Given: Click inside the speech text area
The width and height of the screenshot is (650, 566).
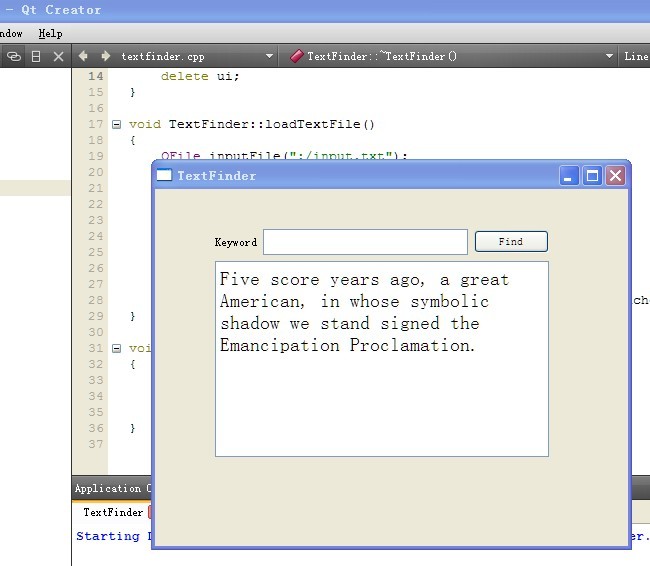Looking at the screenshot, I should pos(381,400).
